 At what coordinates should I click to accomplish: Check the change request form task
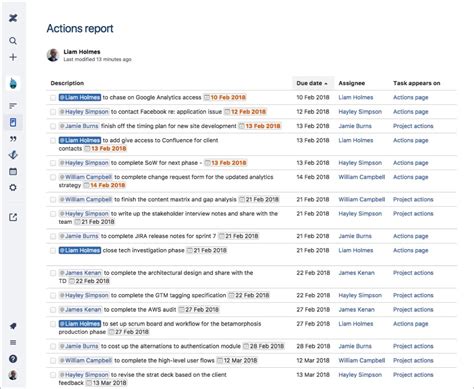53,177
